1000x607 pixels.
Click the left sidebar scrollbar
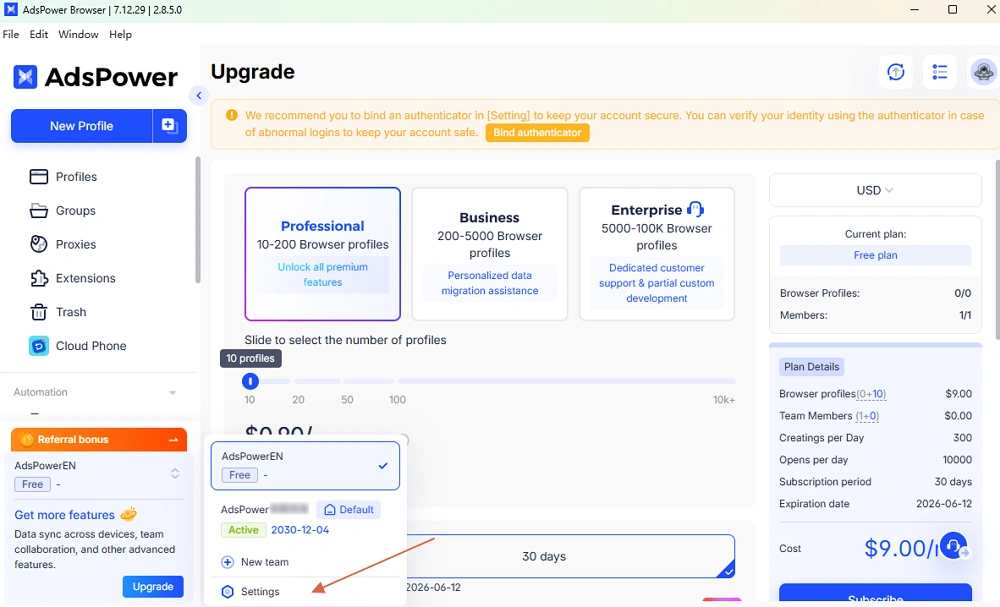click(x=198, y=220)
